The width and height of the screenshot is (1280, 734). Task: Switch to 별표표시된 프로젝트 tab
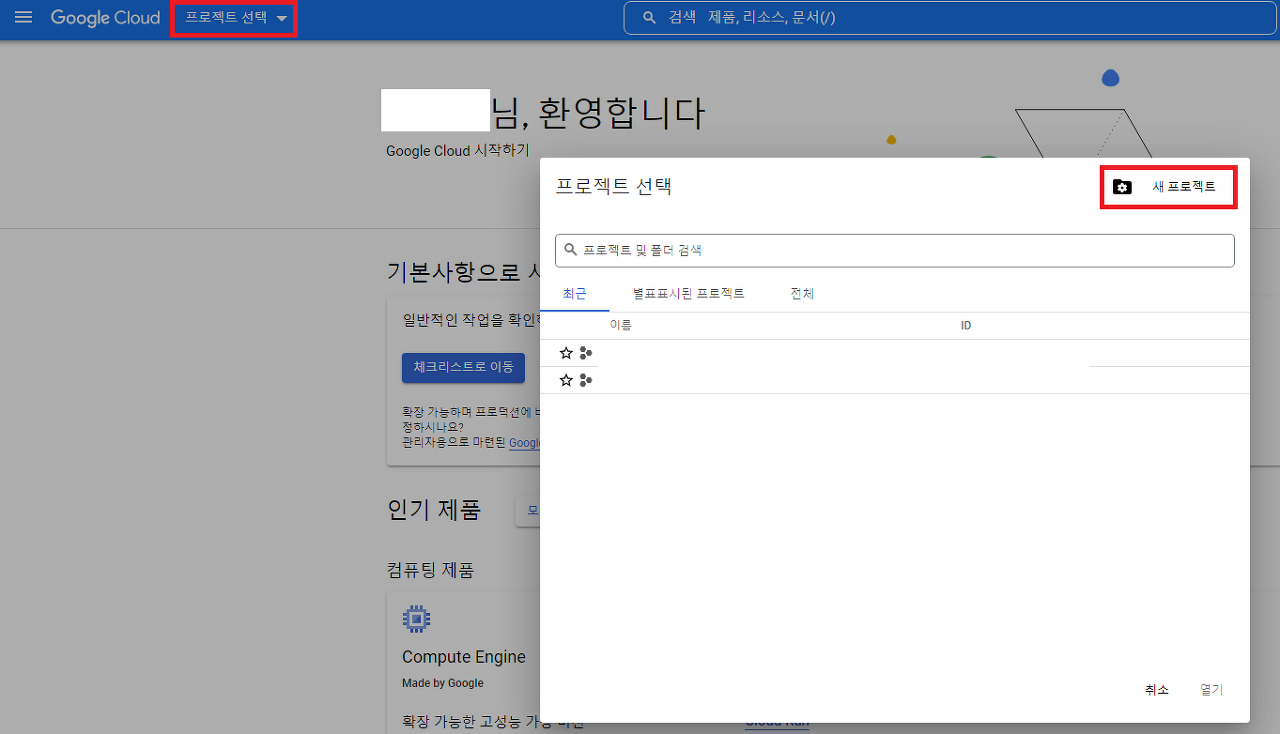pyautogui.click(x=689, y=294)
